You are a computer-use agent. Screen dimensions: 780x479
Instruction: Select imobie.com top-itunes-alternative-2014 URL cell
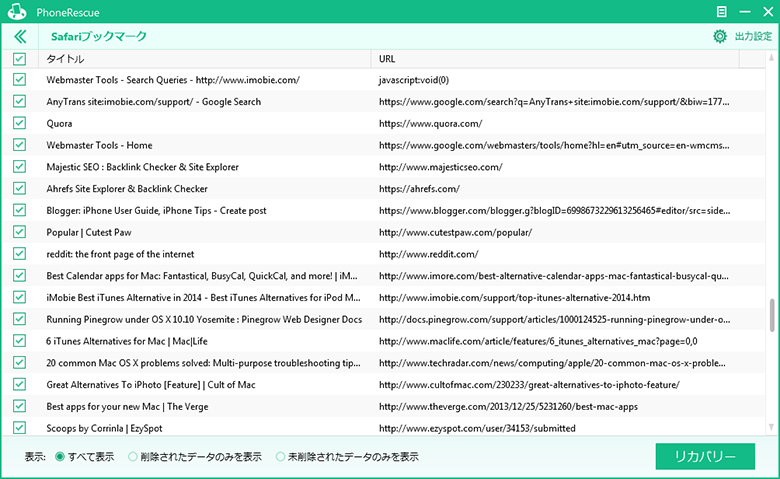(514, 298)
